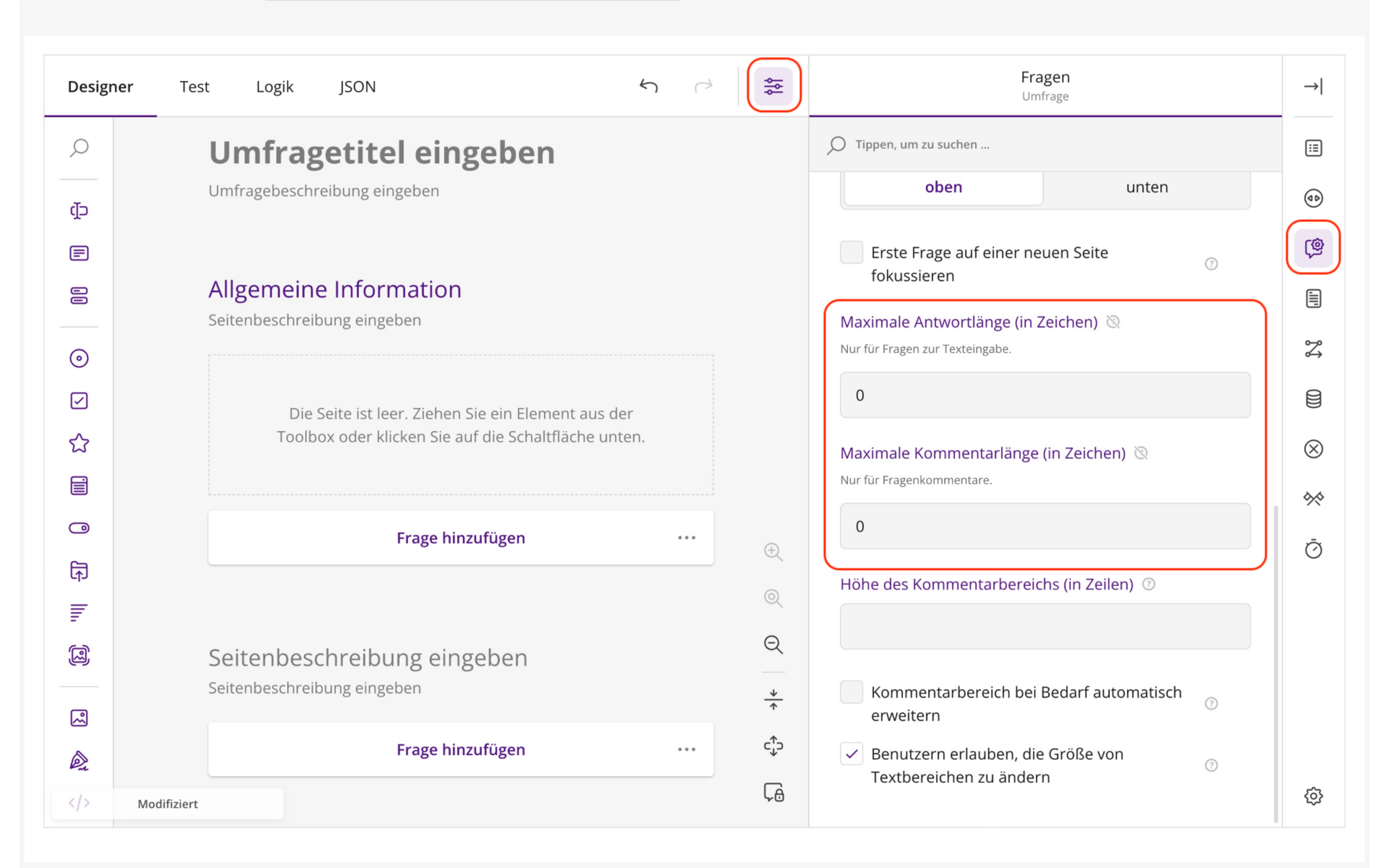This screenshot has height=868, width=1389.
Task: Click the toolbox search magnifier icon
Action: point(79,148)
